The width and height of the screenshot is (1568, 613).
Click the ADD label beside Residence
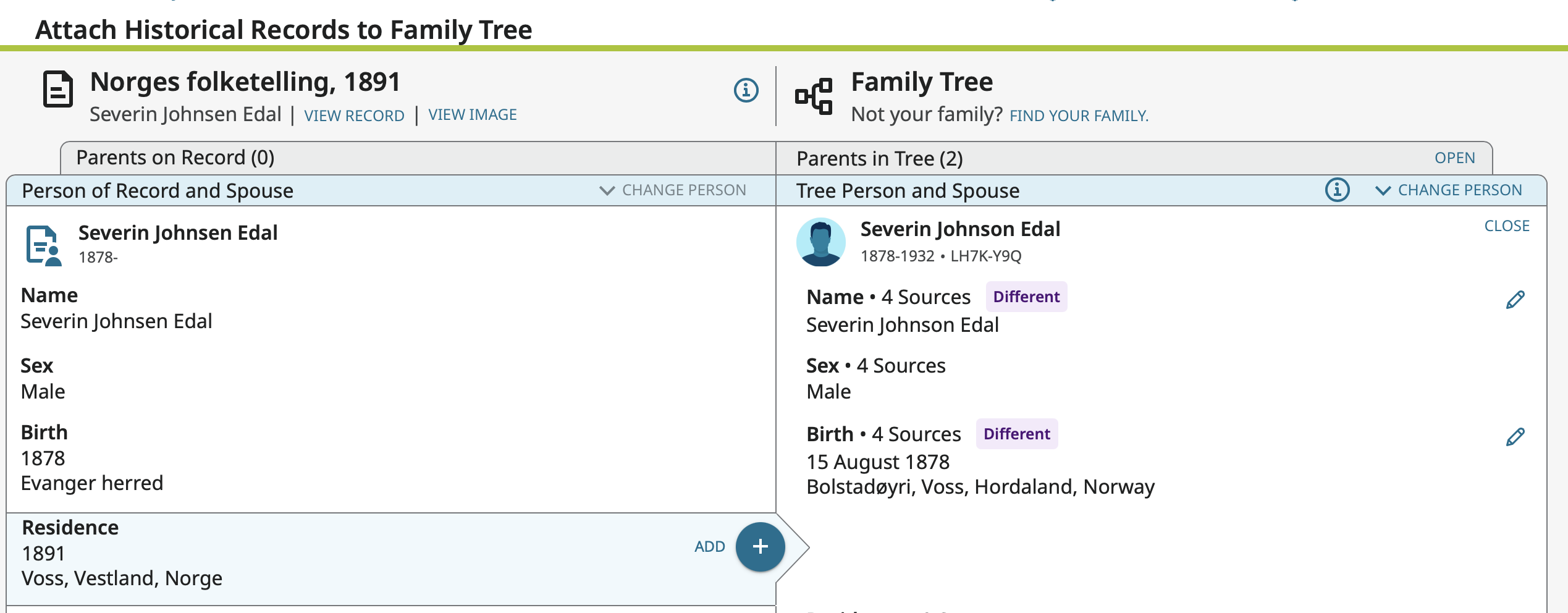click(x=709, y=547)
